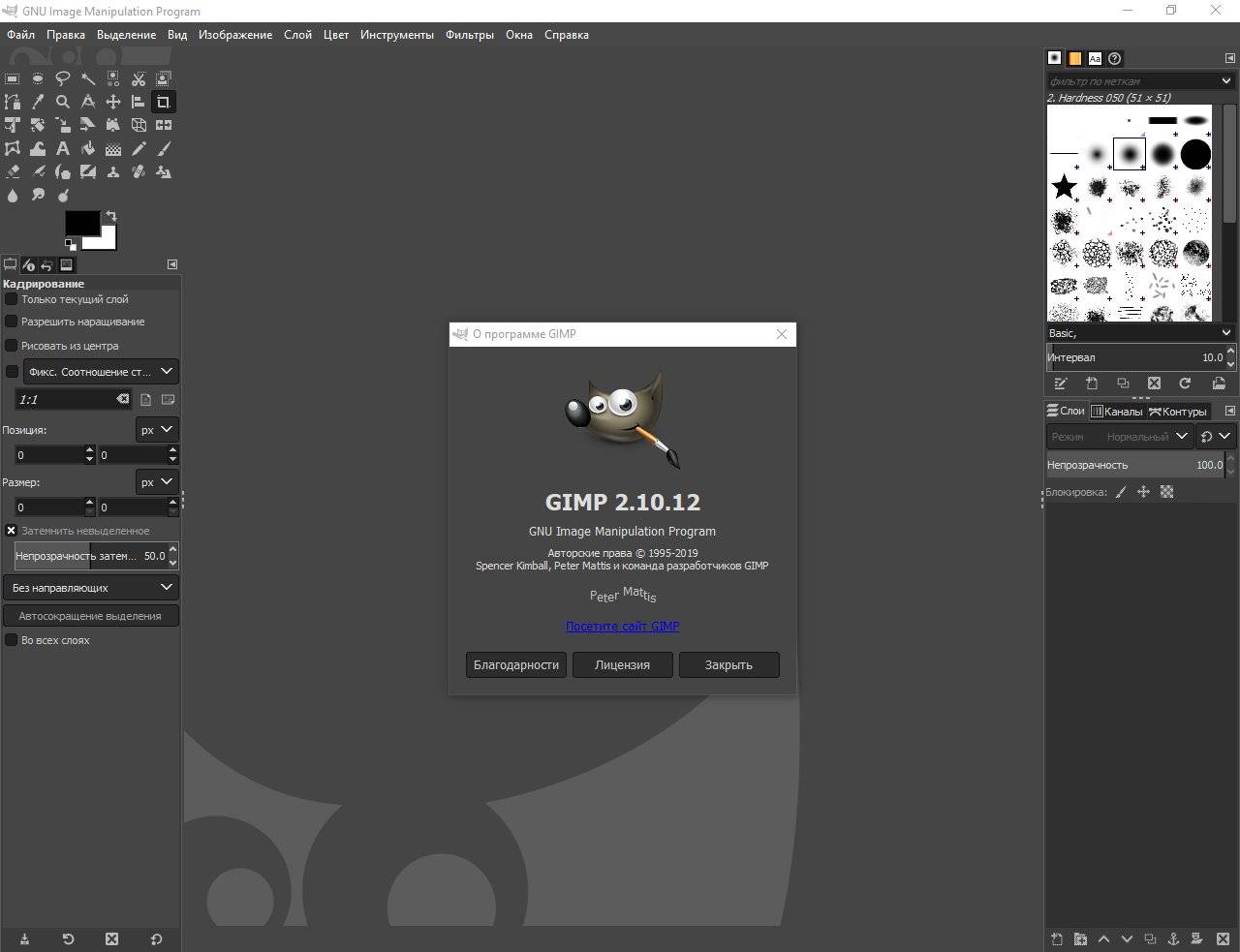Delete the selected brush
1240x952 pixels.
point(1154,384)
